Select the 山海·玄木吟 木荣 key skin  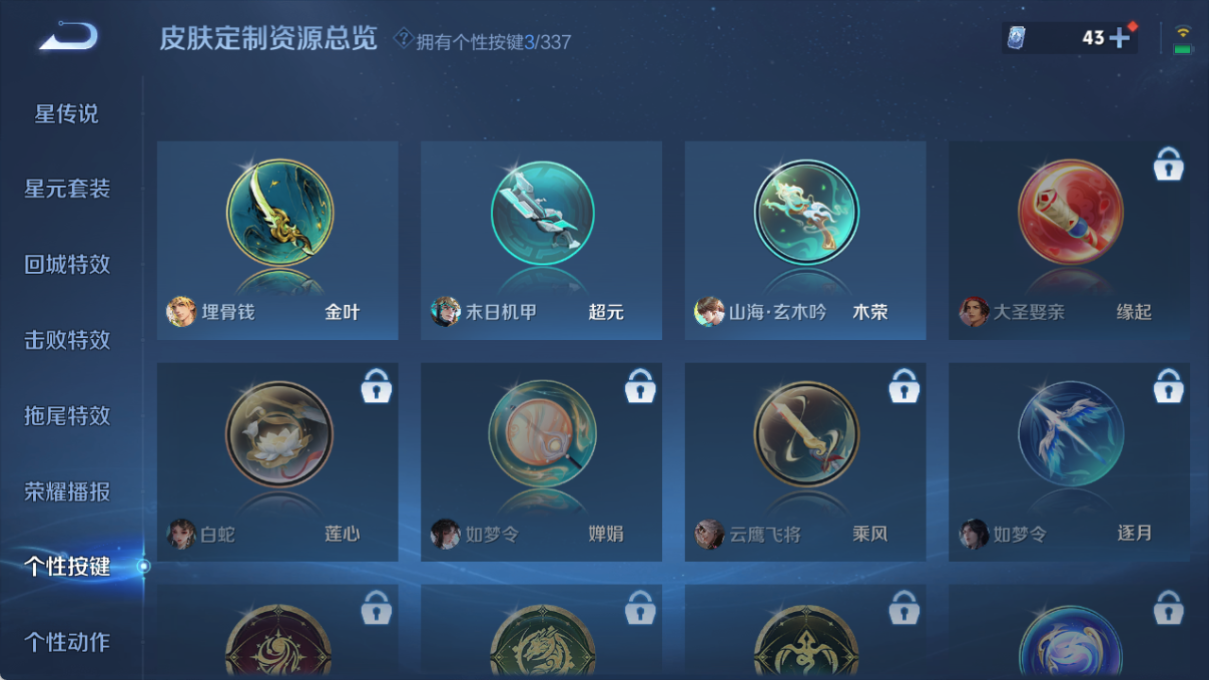coord(805,240)
